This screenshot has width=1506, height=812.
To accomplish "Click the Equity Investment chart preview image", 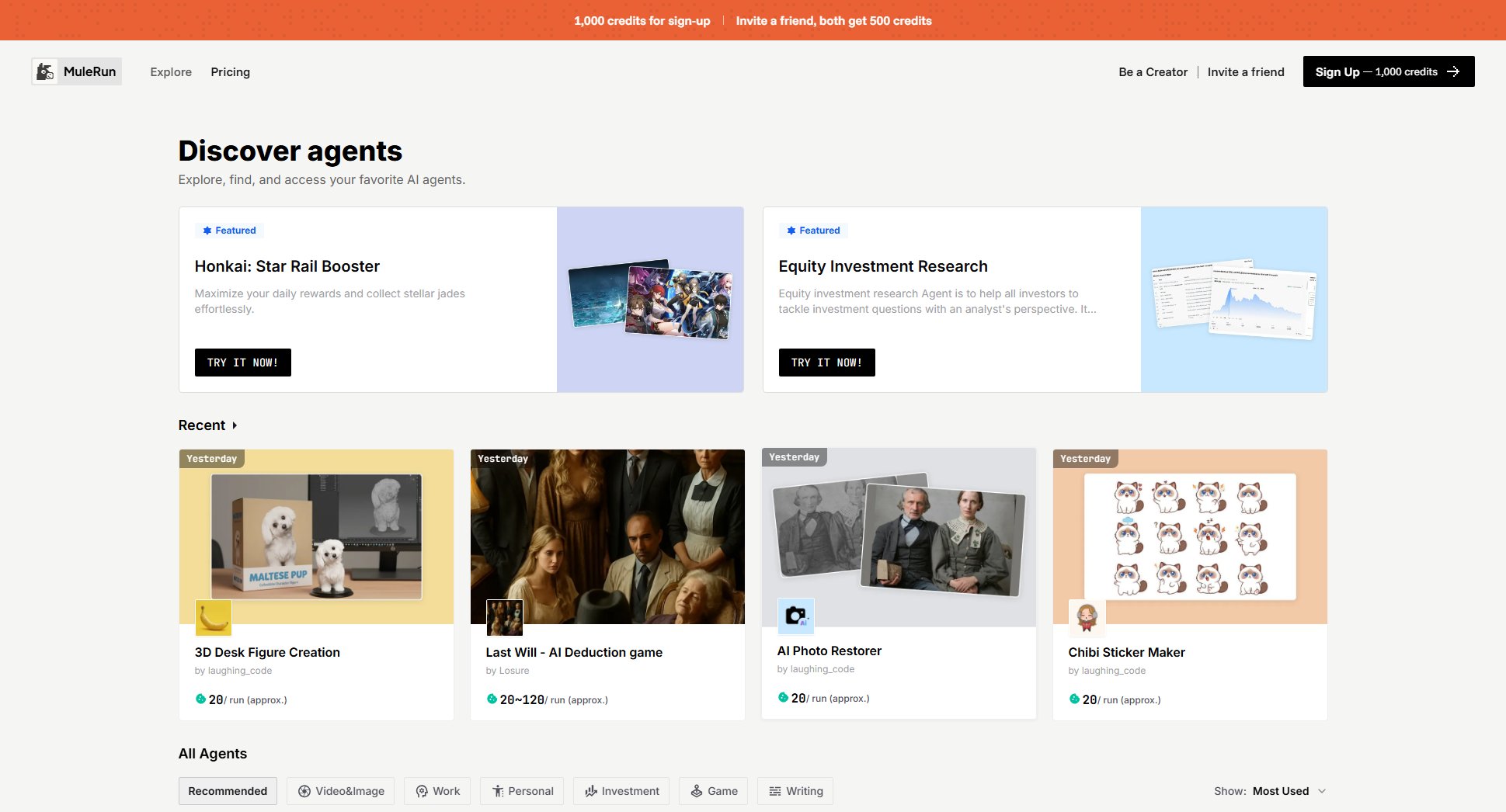I will click(1234, 300).
